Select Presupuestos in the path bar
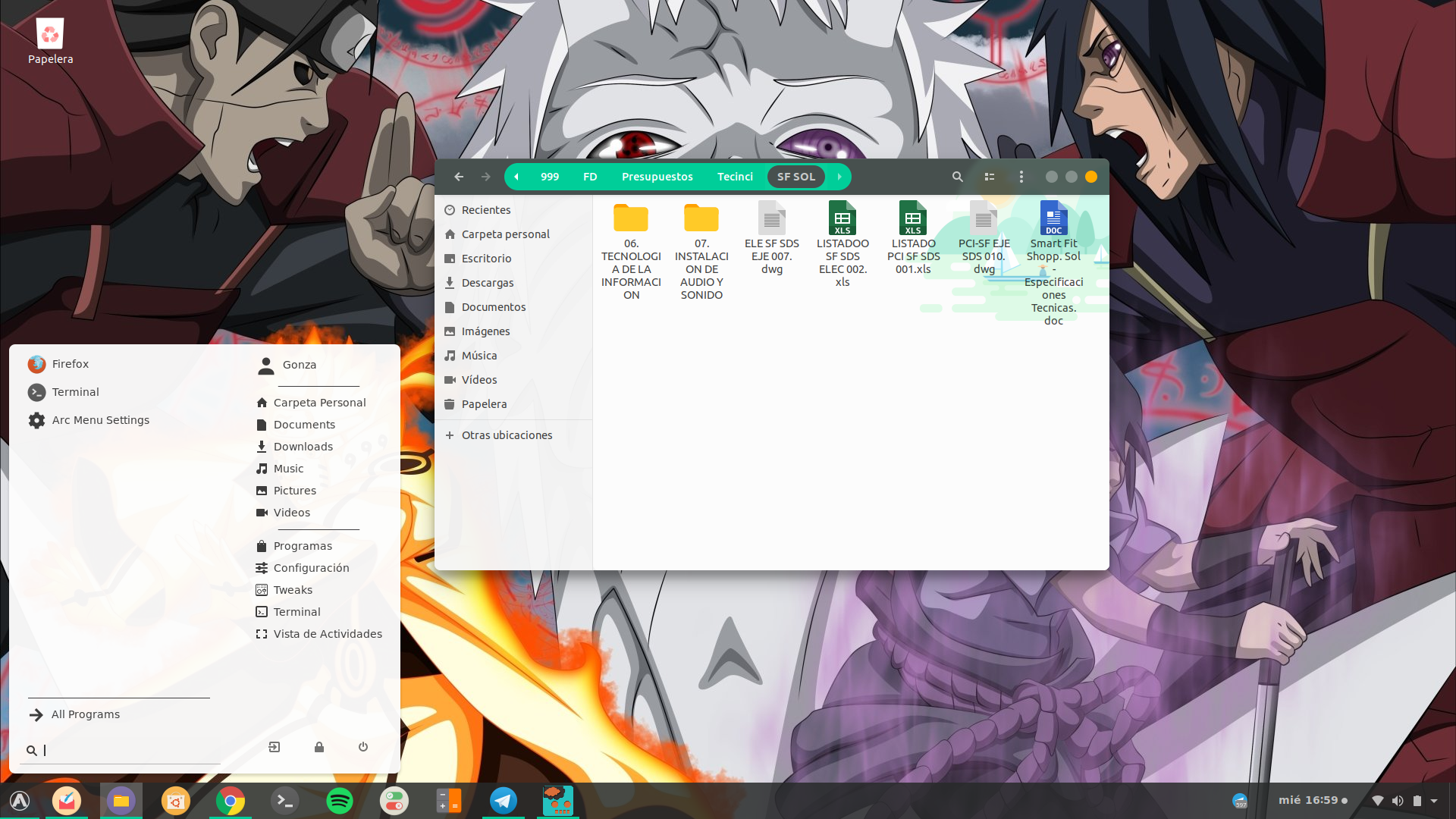This screenshot has height=819, width=1456. (x=657, y=177)
